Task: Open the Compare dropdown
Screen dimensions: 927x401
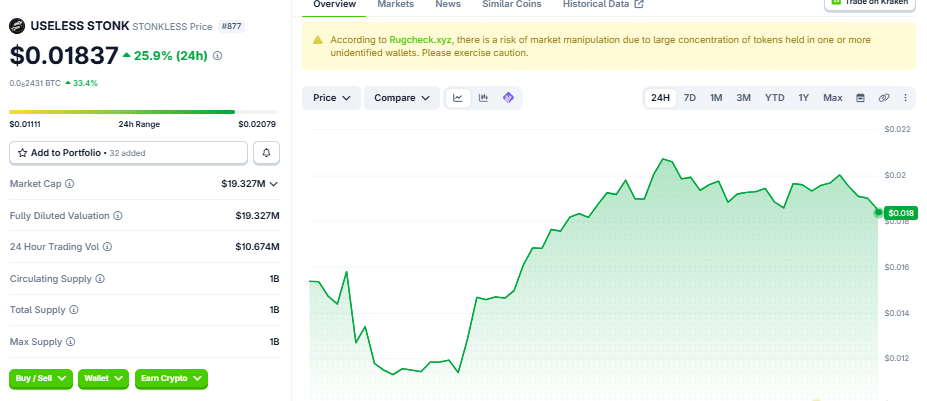Action: tap(402, 98)
